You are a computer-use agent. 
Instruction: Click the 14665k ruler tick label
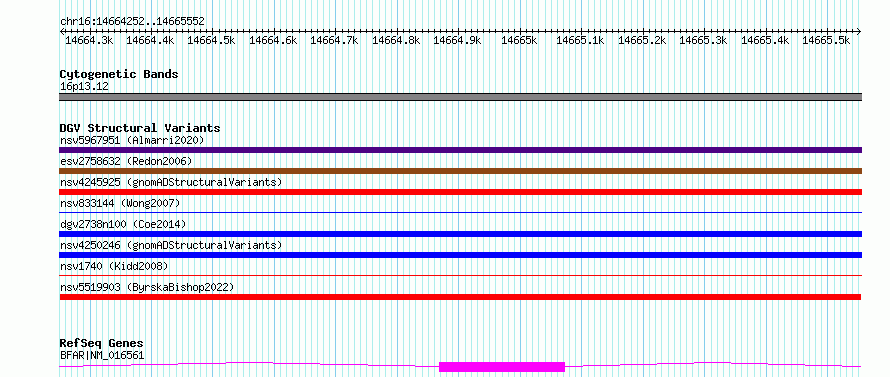[x=519, y=40]
